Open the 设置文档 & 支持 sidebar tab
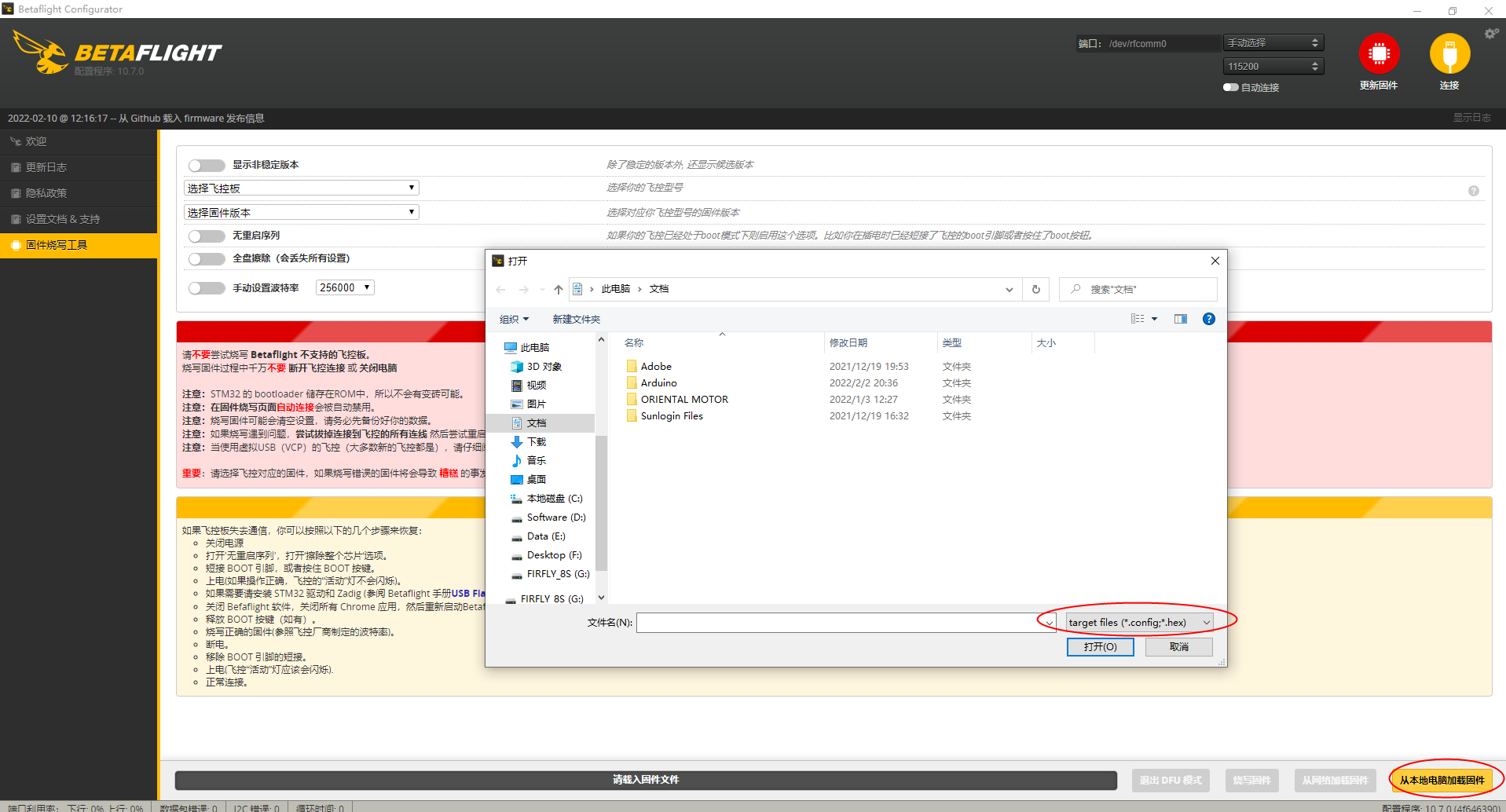This screenshot has height=812, width=1506. 79,219
